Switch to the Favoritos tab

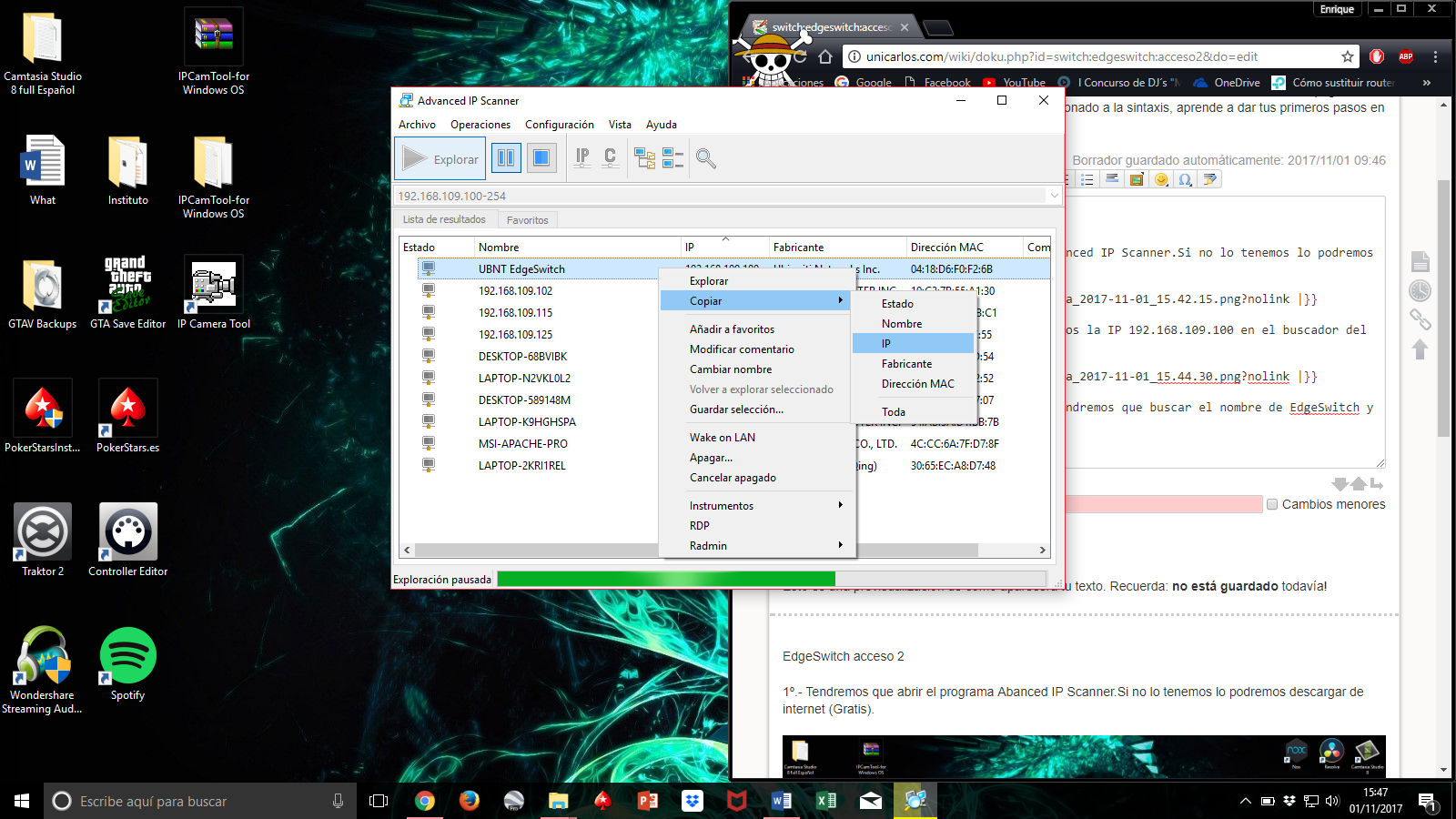click(x=528, y=220)
